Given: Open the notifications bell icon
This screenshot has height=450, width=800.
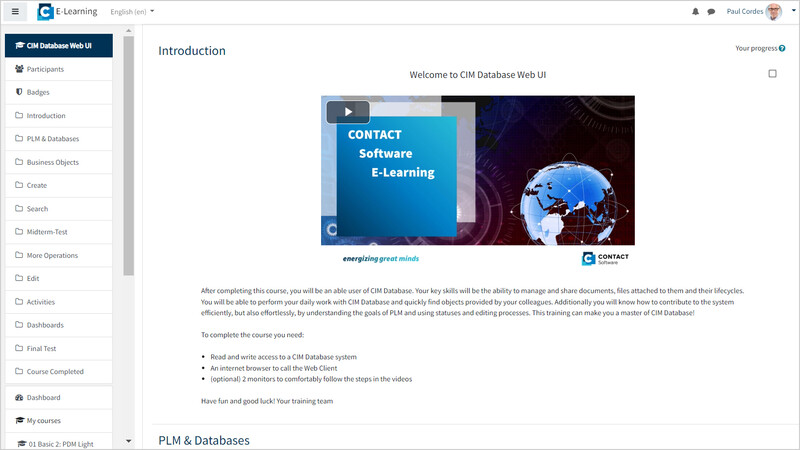Looking at the screenshot, I should pos(695,11).
